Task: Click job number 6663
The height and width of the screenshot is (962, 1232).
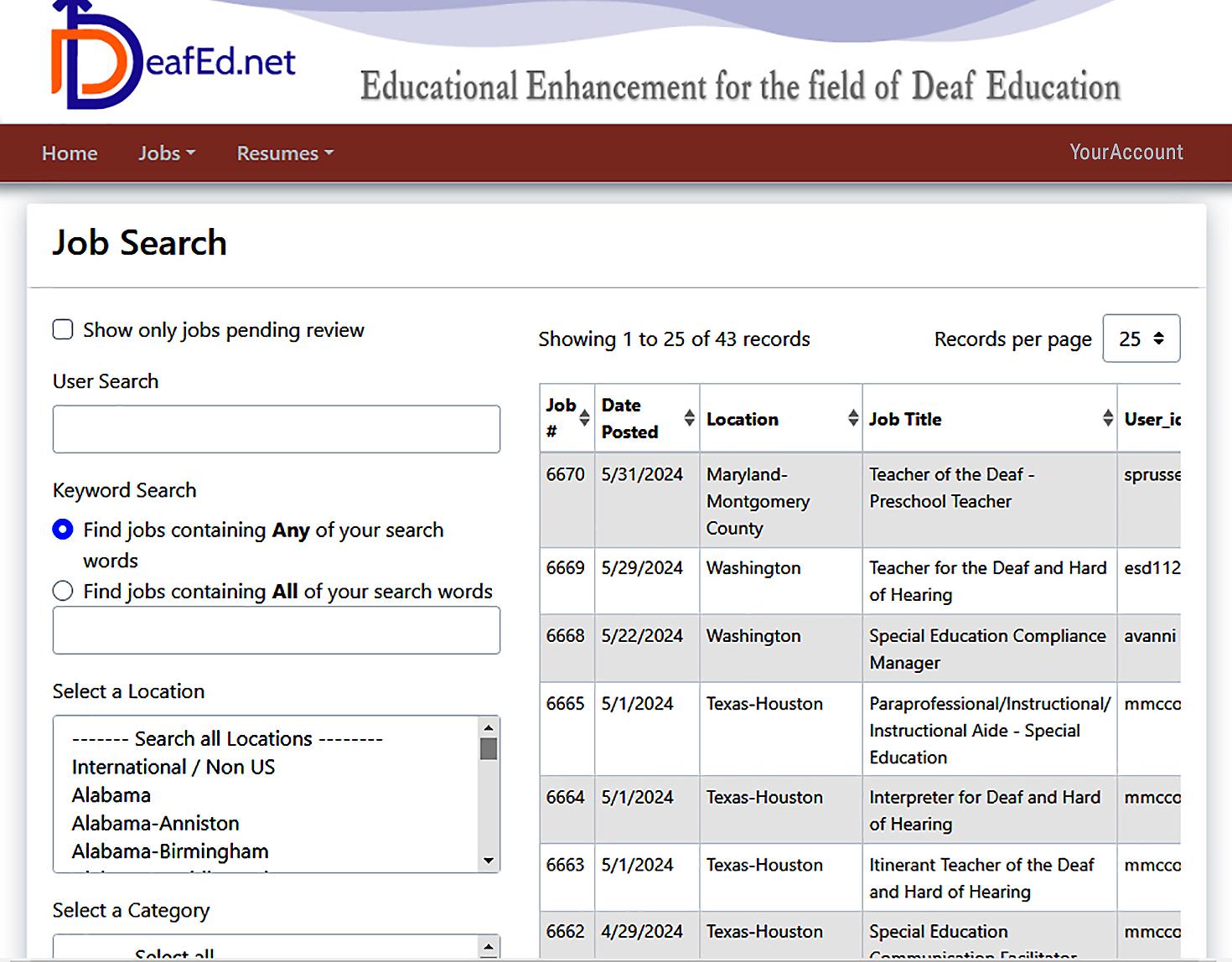Action: point(566,864)
